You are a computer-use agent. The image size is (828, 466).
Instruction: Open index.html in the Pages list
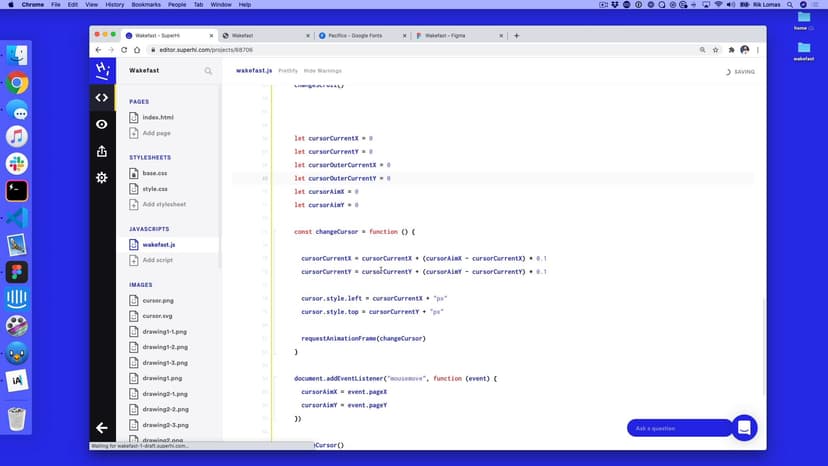[x=157, y=117]
